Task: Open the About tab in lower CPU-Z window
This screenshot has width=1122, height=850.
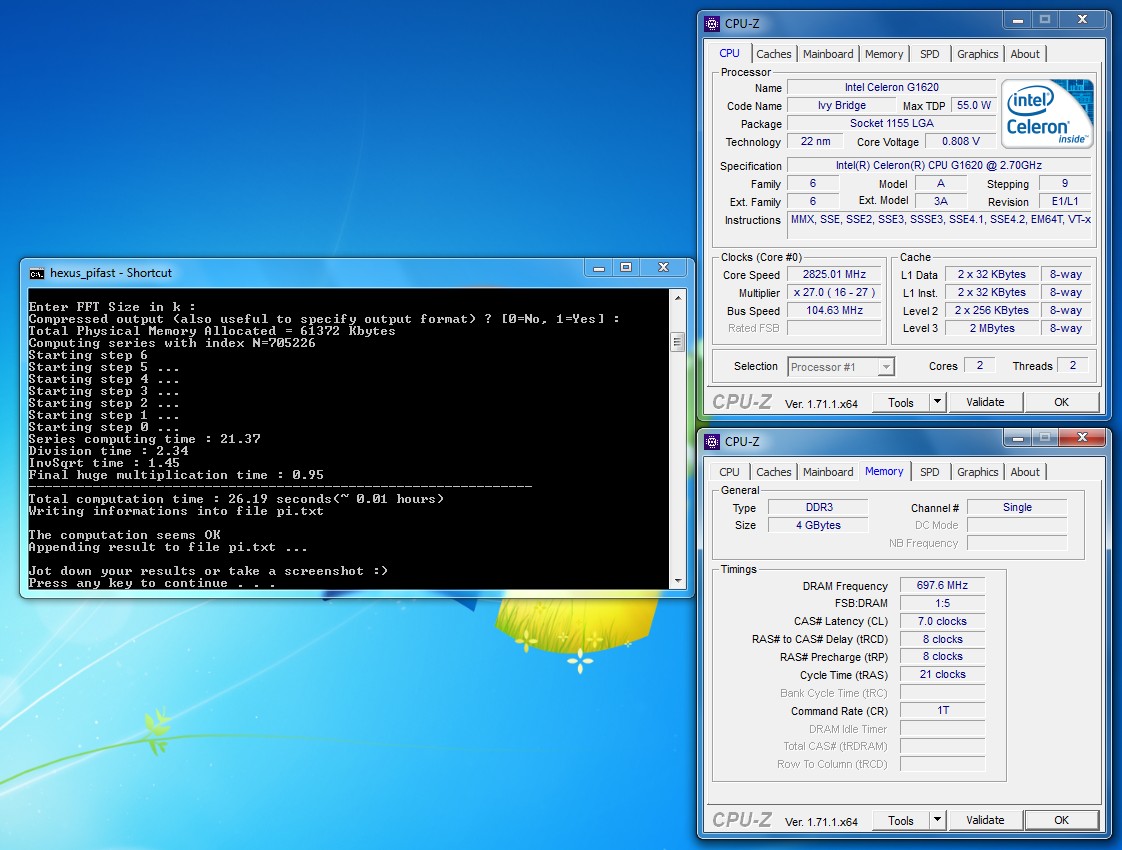Action: tap(1025, 472)
